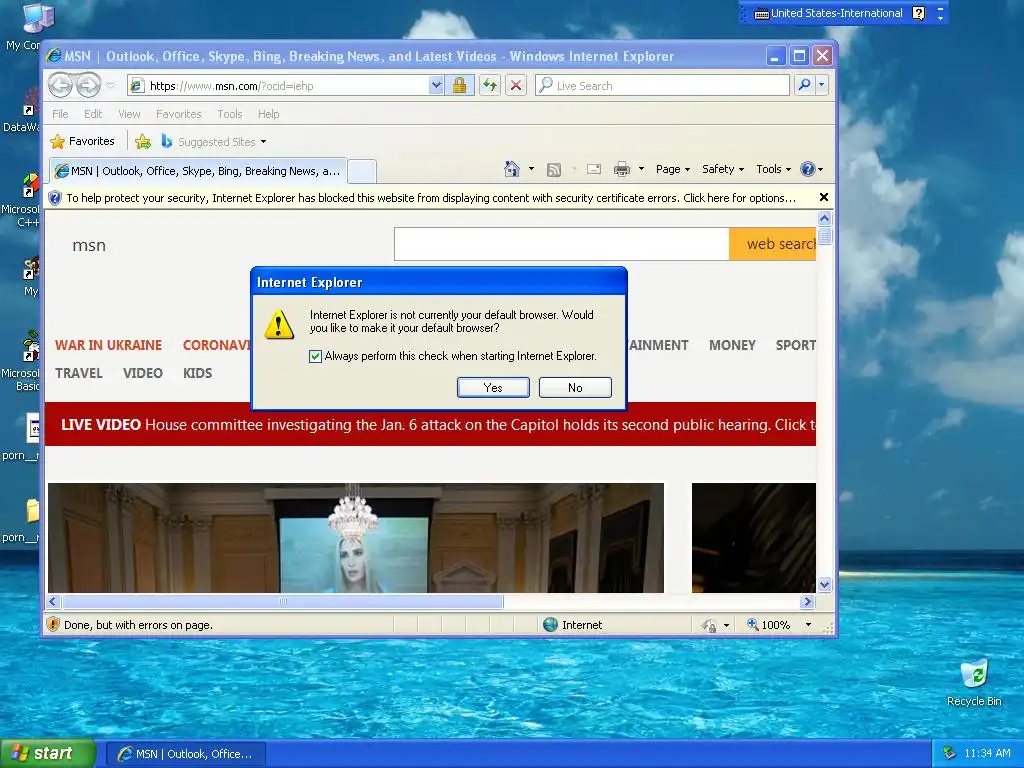Click the Start button
This screenshot has height=768, width=1024.
pos(48,753)
